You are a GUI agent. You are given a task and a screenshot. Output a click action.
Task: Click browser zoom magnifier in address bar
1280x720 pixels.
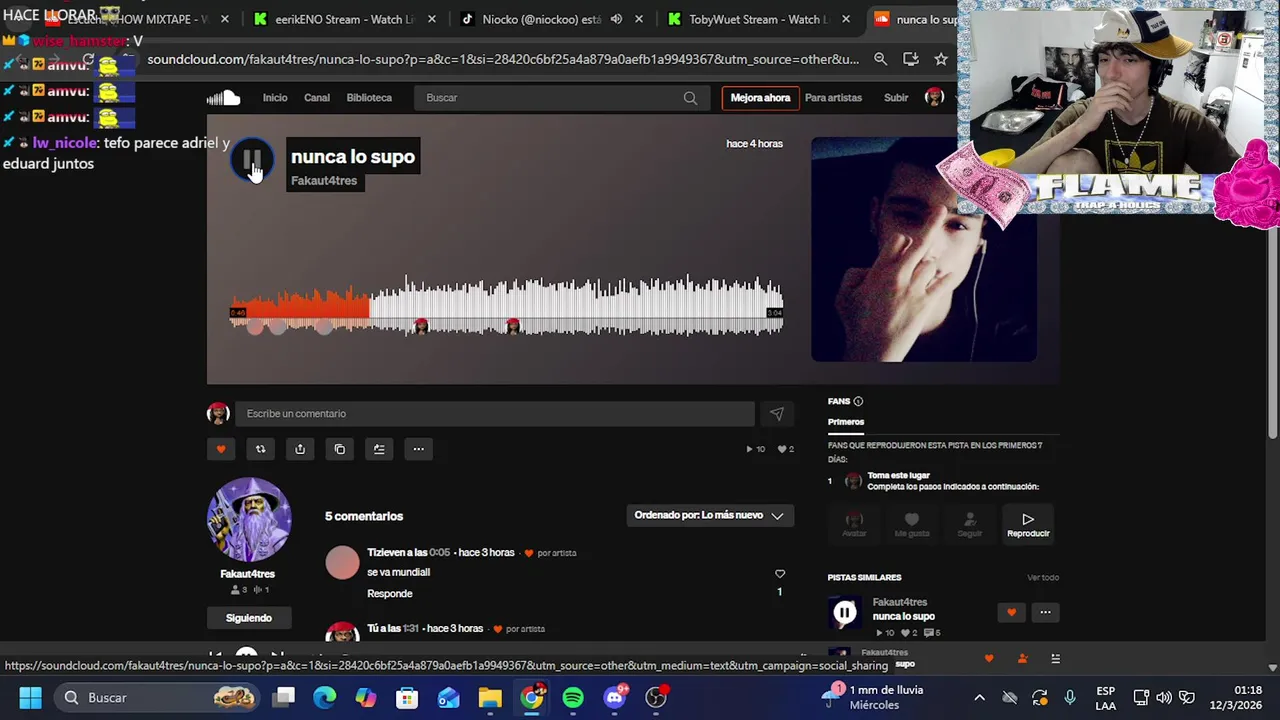click(x=880, y=59)
